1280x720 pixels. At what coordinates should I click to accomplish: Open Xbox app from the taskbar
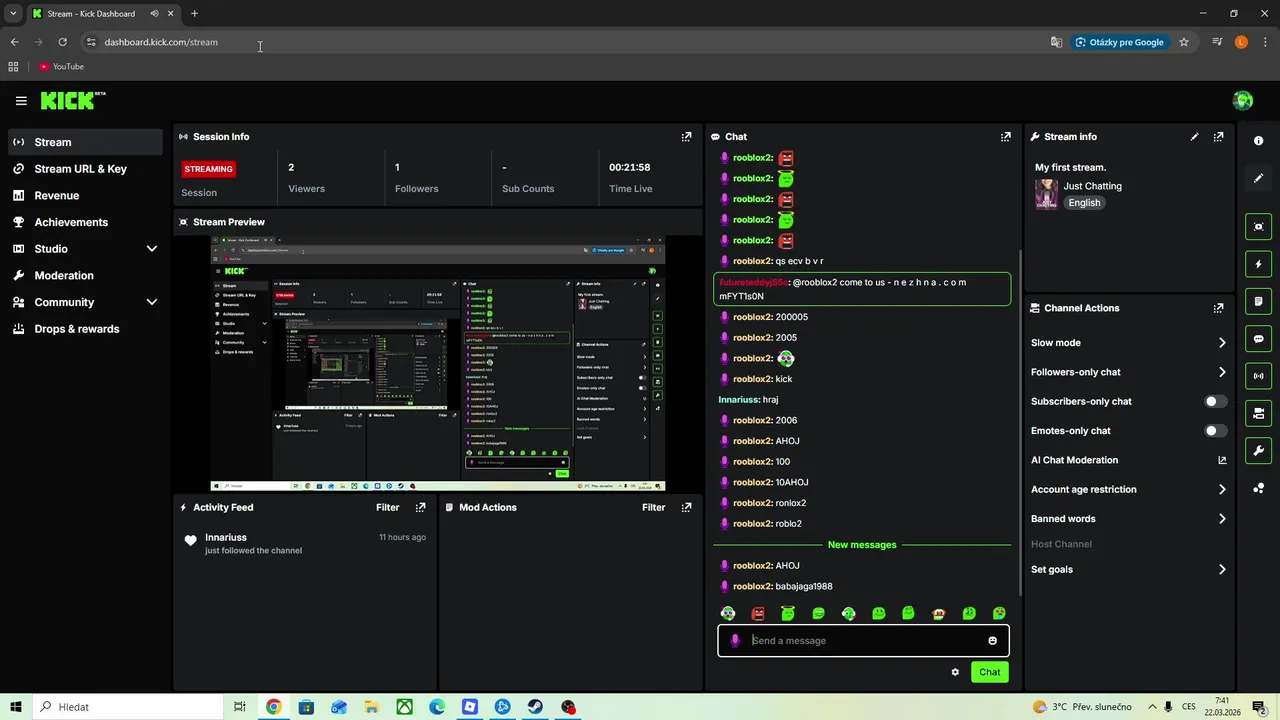pyautogui.click(x=404, y=707)
